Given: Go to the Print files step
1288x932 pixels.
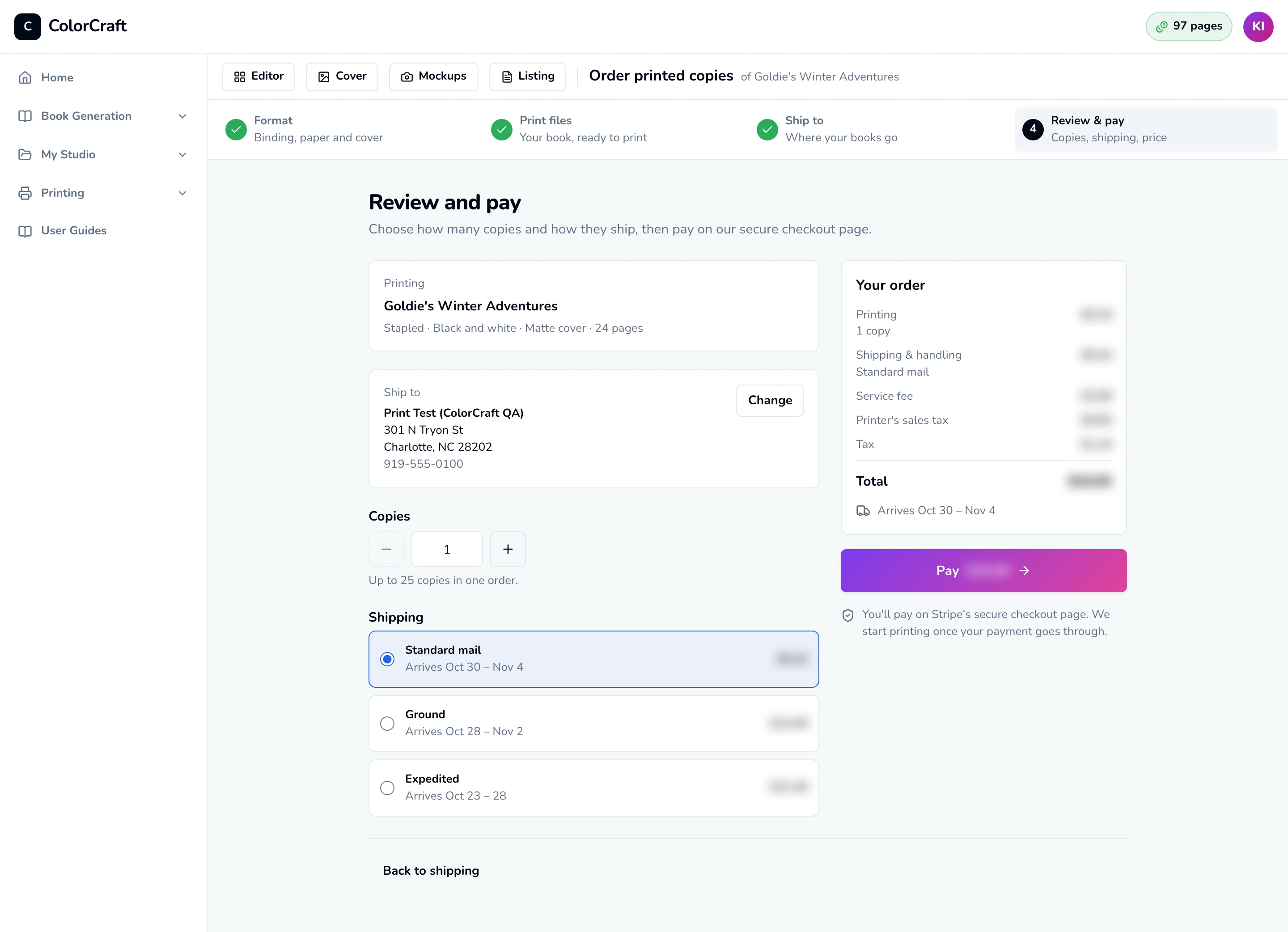Looking at the screenshot, I should tap(615, 130).
